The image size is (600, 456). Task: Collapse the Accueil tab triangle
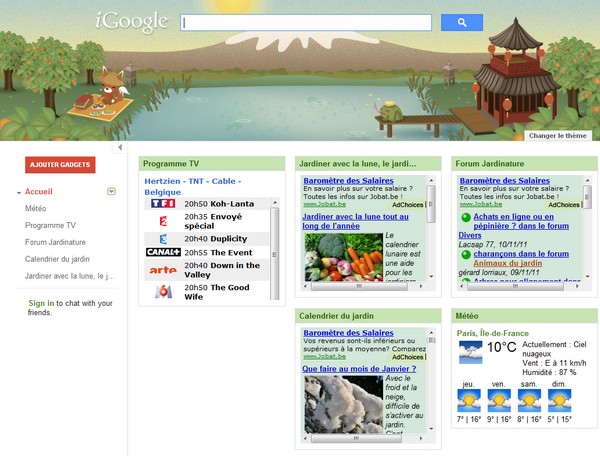coord(19,193)
